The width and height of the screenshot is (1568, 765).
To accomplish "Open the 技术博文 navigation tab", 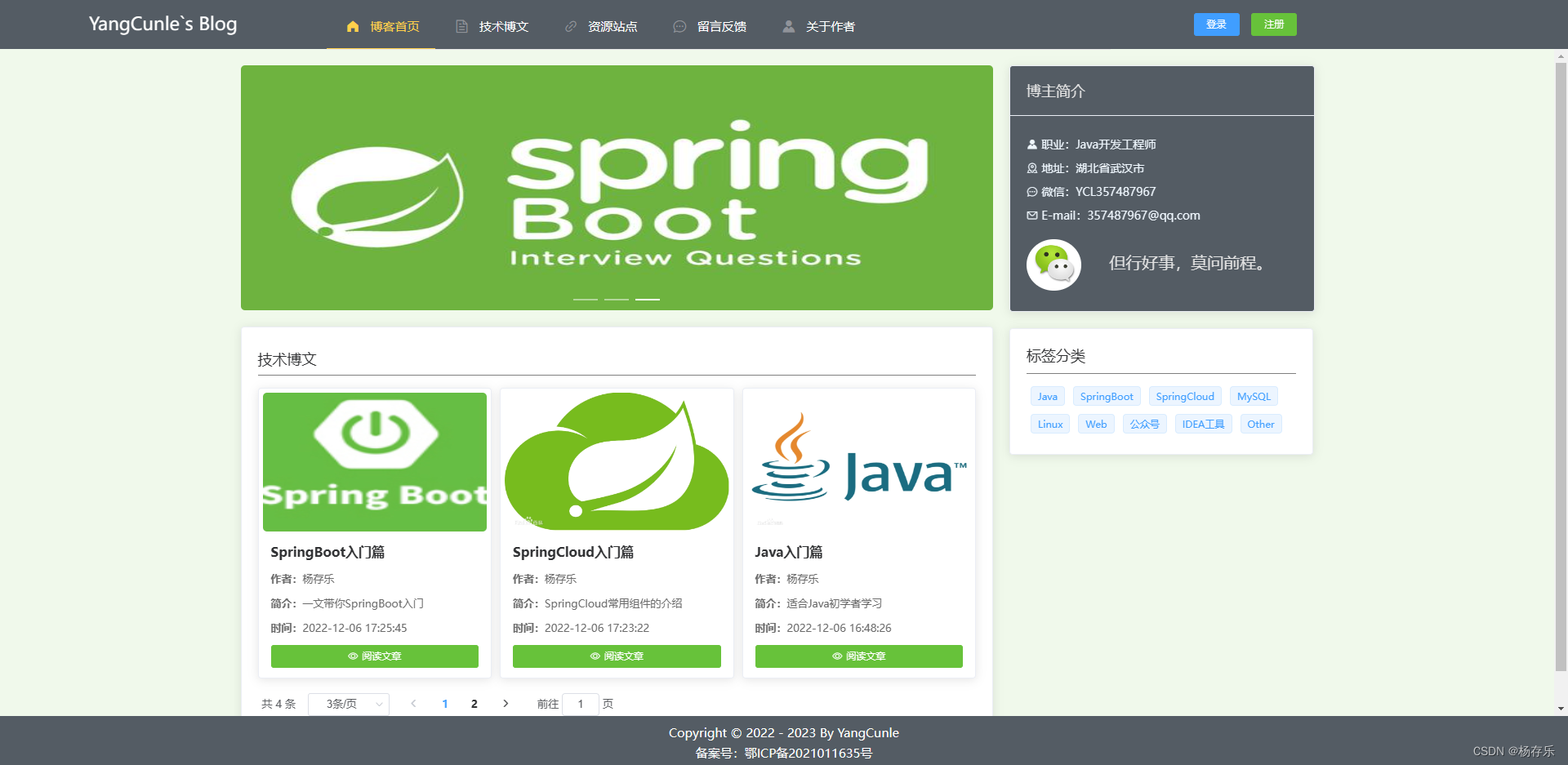I will pyautogui.click(x=491, y=26).
